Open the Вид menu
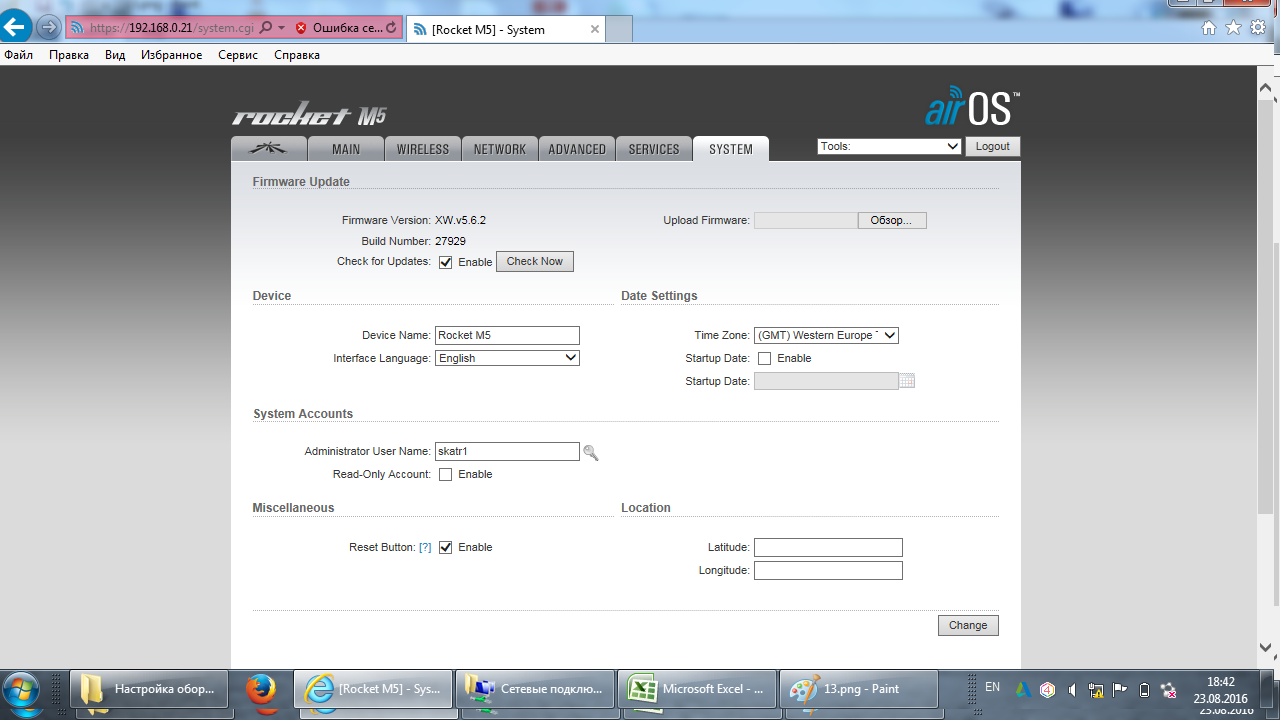The image size is (1280, 720). 115,55
